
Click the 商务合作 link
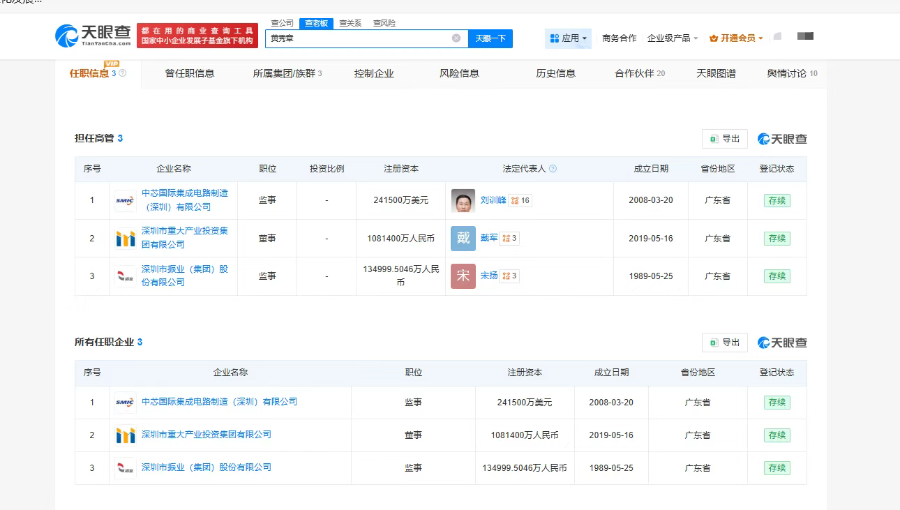pyautogui.click(x=619, y=38)
